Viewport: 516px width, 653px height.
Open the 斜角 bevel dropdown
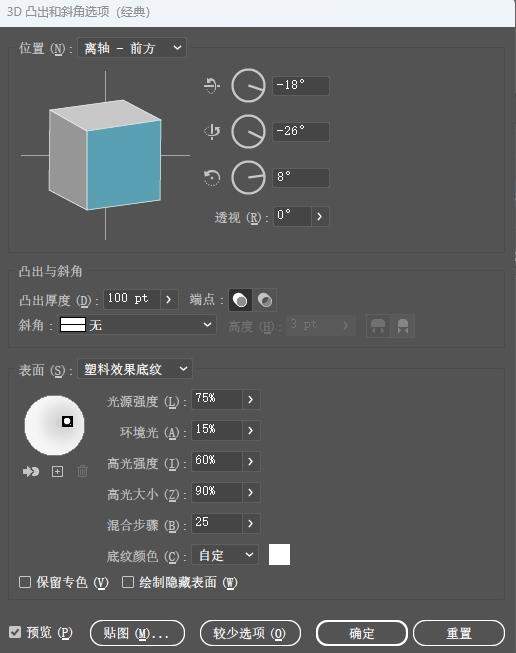pyautogui.click(x=137, y=324)
